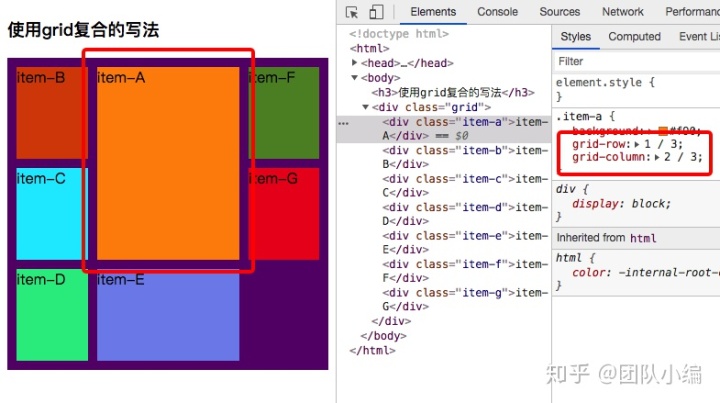The width and height of the screenshot is (720, 403).
Task: Open the Elements tab
Action: 433,12
